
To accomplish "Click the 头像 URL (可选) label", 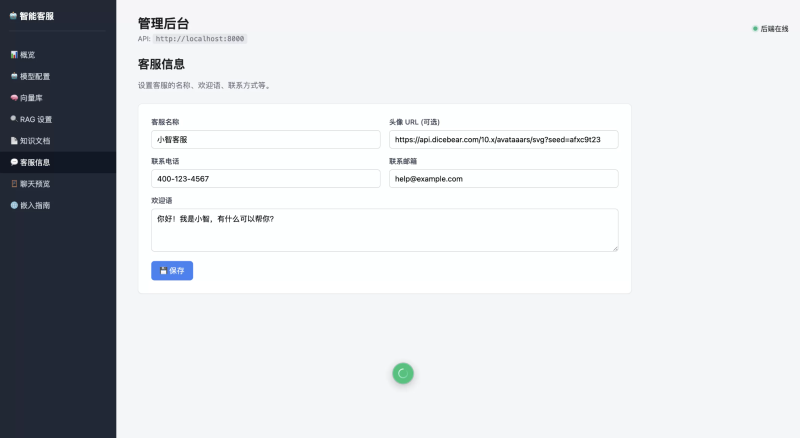I will click(x=414, y=122).
